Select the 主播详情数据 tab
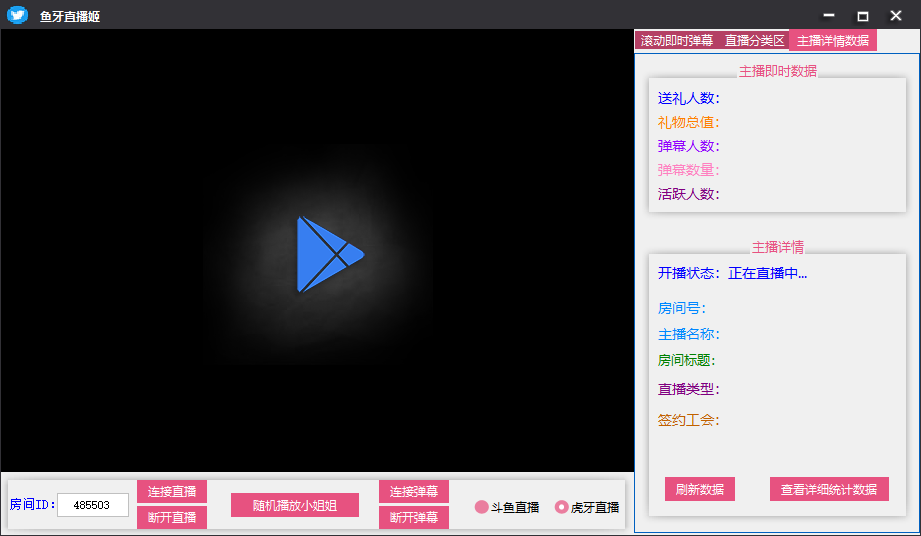921x536 pixels. pyautogui.click(x=833, y=41)
